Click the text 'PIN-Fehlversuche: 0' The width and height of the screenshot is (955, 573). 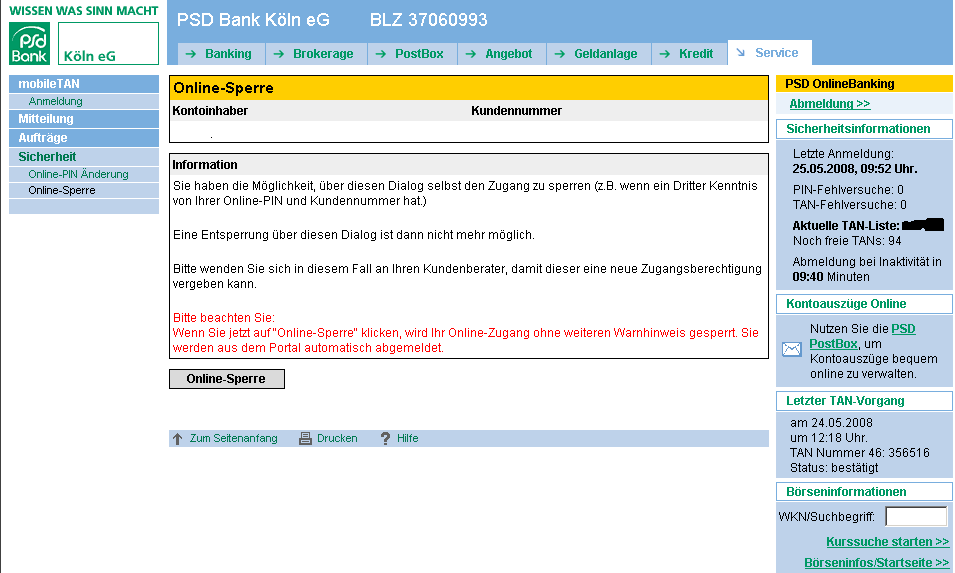click(848, 190)
